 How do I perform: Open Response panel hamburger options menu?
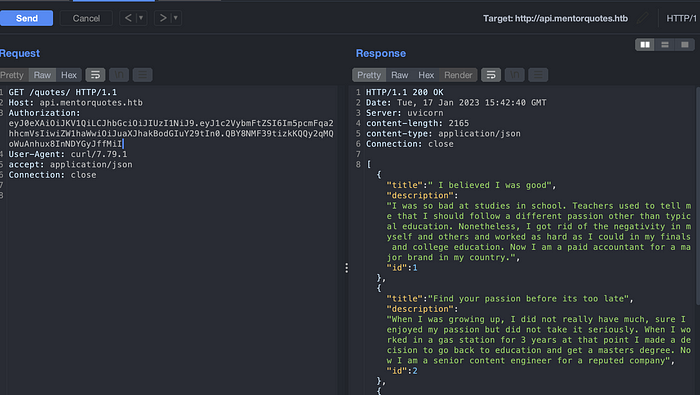pyautogui.click(x=538, y=75)
